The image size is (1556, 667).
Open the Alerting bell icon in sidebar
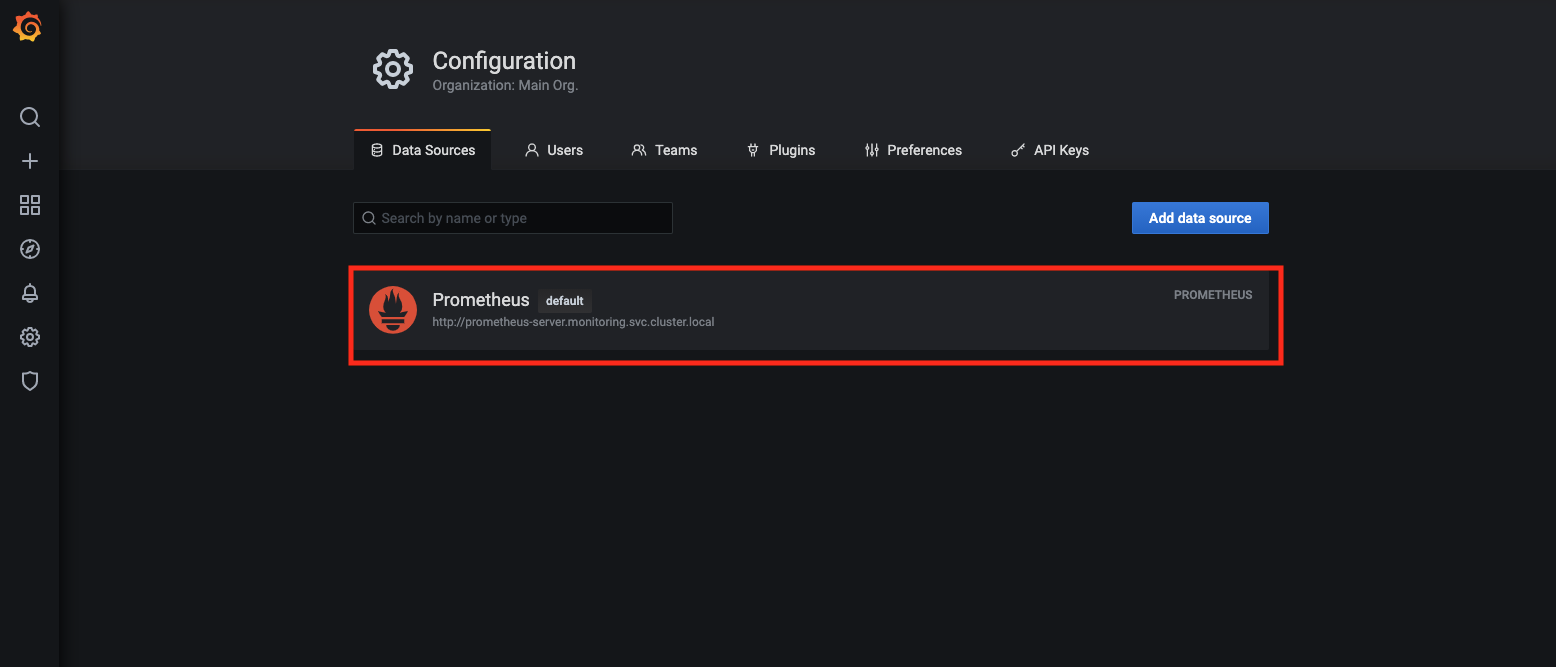click(x=30, y=293)
